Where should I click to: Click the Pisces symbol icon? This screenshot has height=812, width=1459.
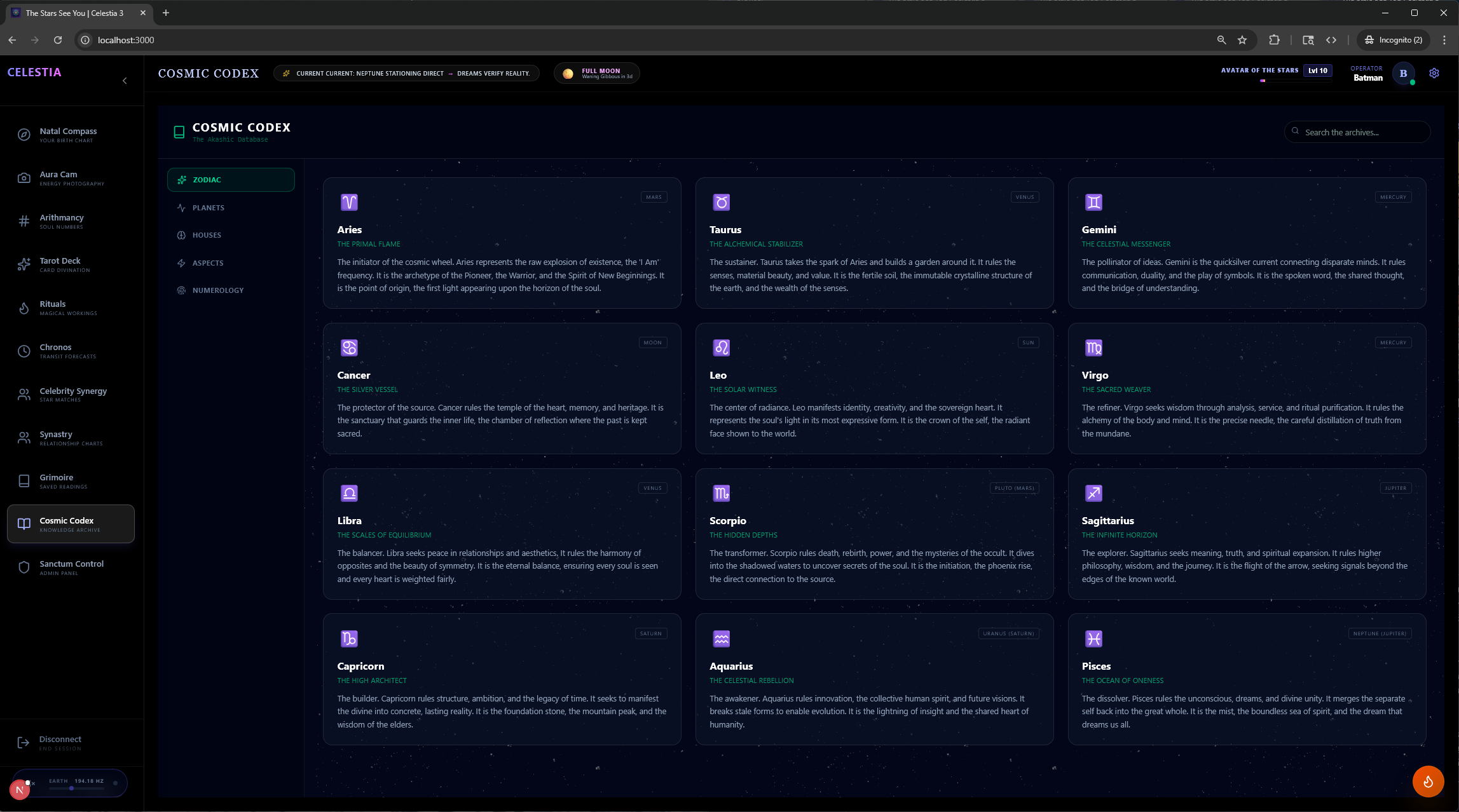click(x=1093, y=639)
